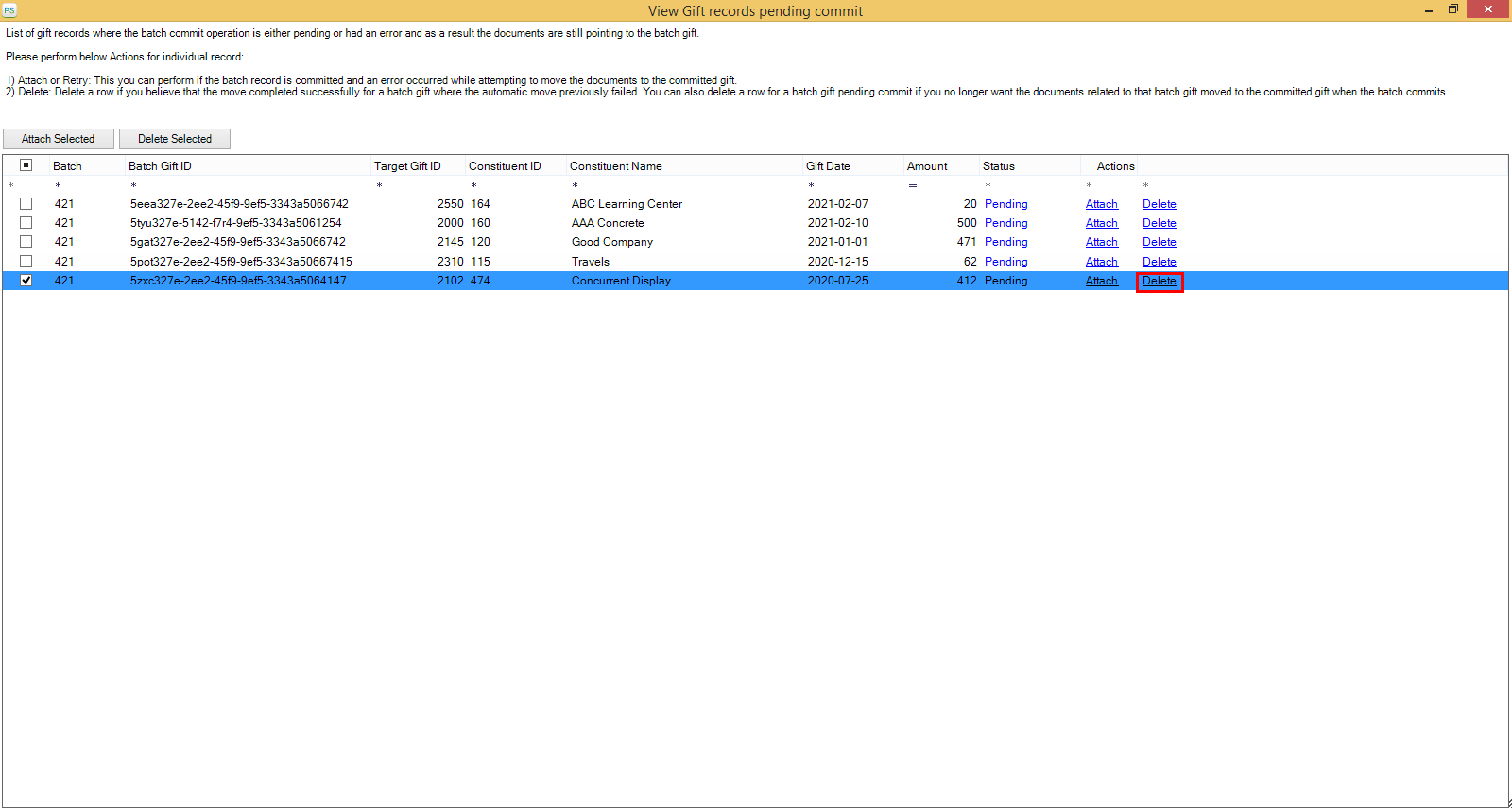Sort by the Constituent Name column header

tap(615, 166)
